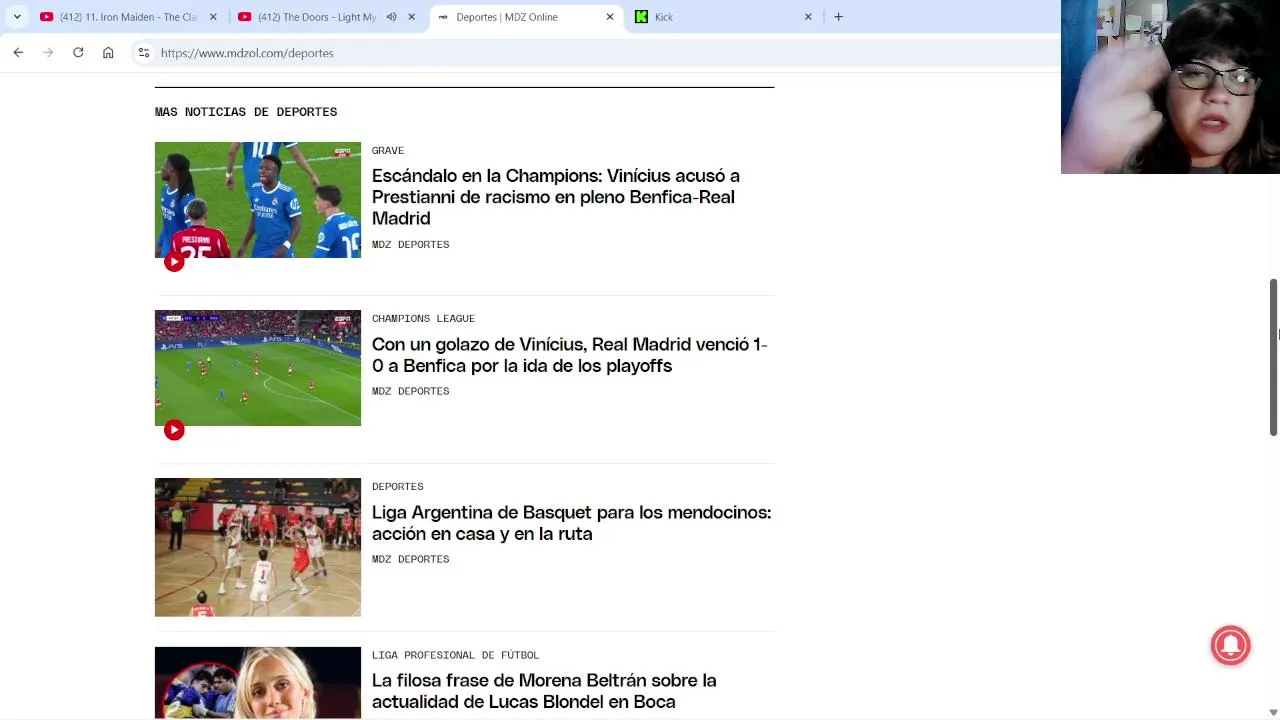
Task: Go back to previous page
Action: (x=18, y=53)
